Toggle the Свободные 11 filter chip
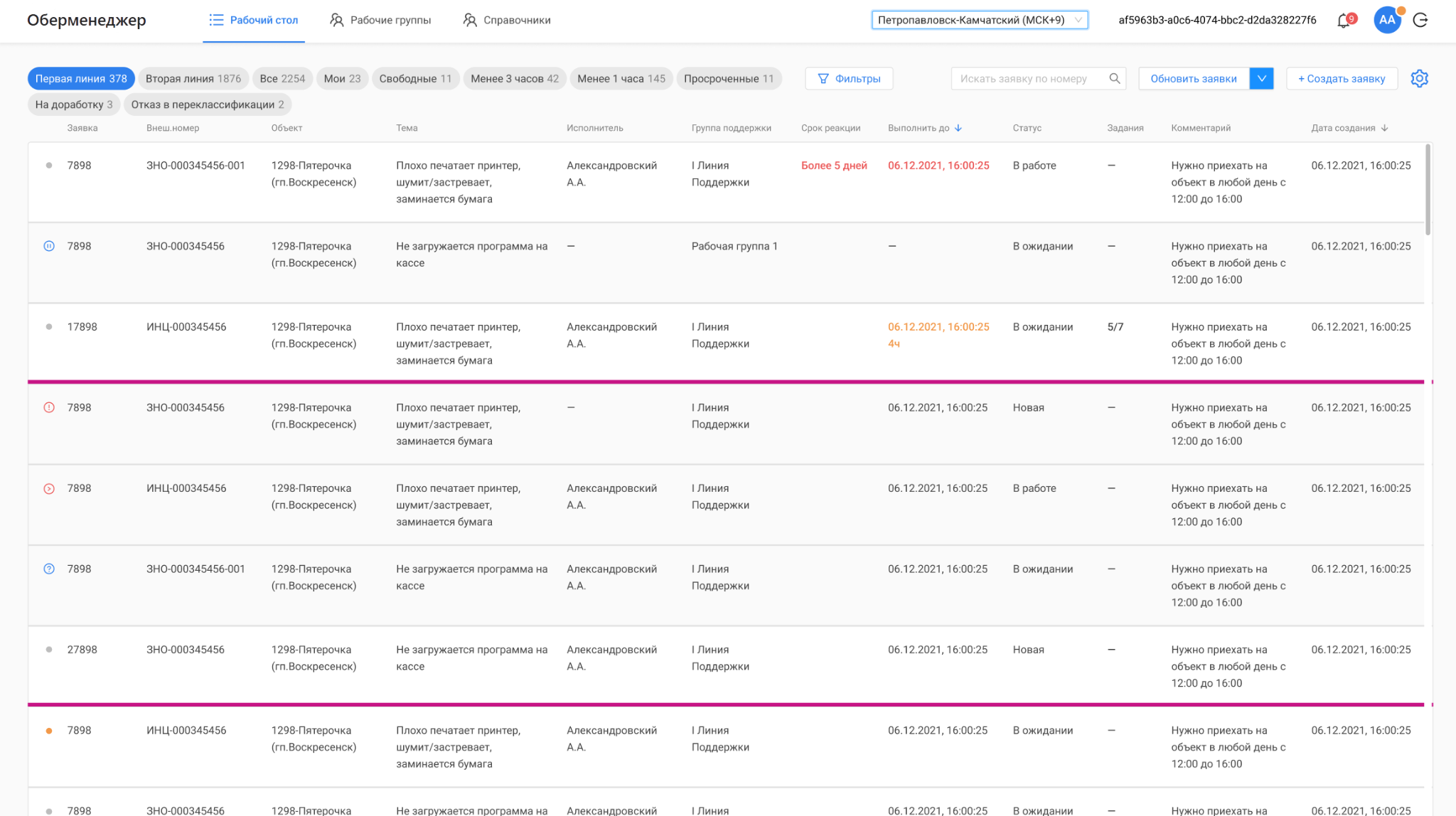 point(415,79)
